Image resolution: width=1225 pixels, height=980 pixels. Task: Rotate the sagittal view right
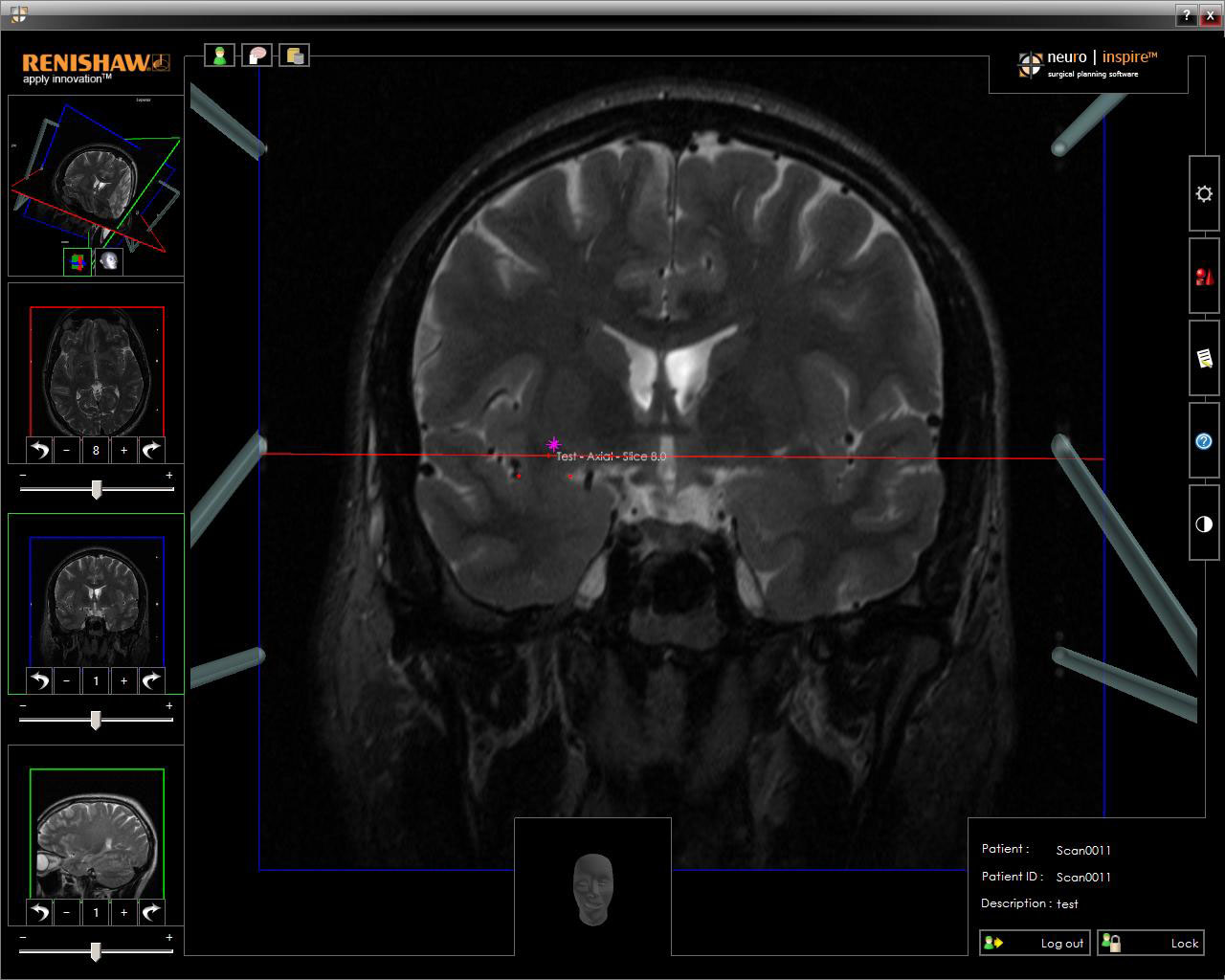click(x=151, y=912)
